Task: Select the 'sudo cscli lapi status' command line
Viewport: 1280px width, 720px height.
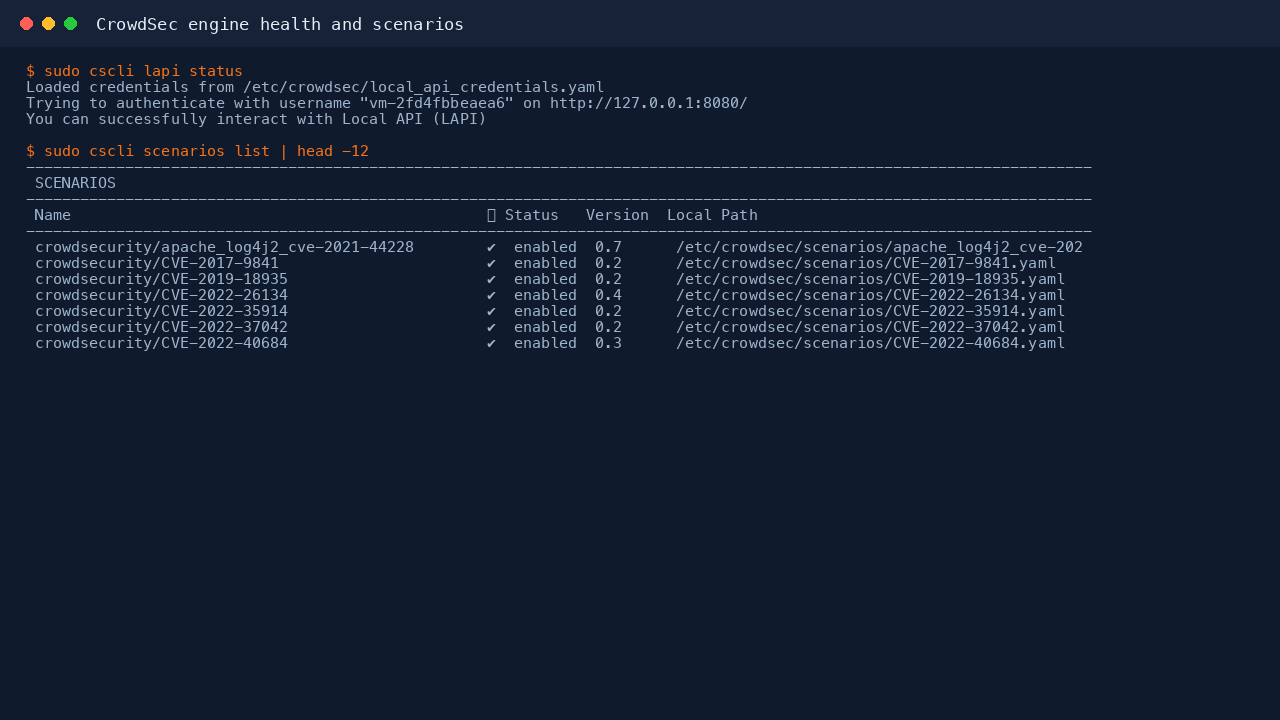Action: pos(134,71)
